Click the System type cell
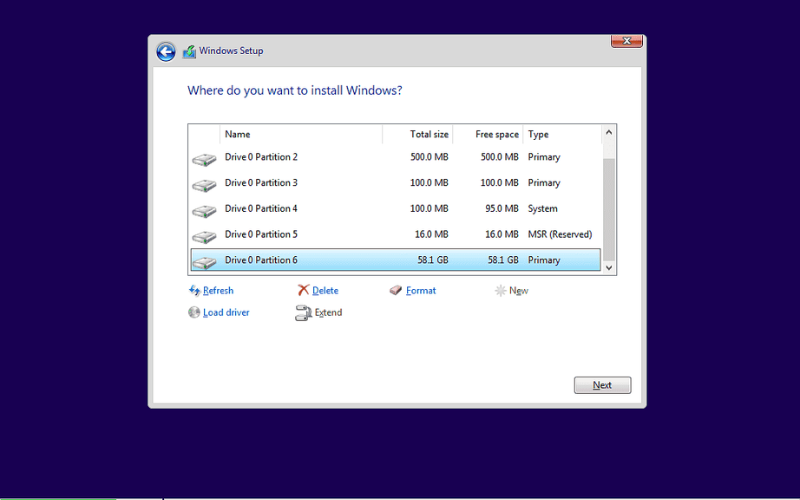 [542, 209]
